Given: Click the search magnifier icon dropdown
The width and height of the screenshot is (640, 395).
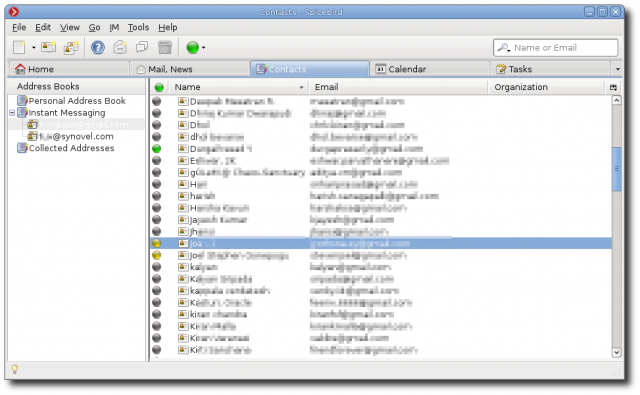Looking at the screenshot, I should click(x=504, y=48).
